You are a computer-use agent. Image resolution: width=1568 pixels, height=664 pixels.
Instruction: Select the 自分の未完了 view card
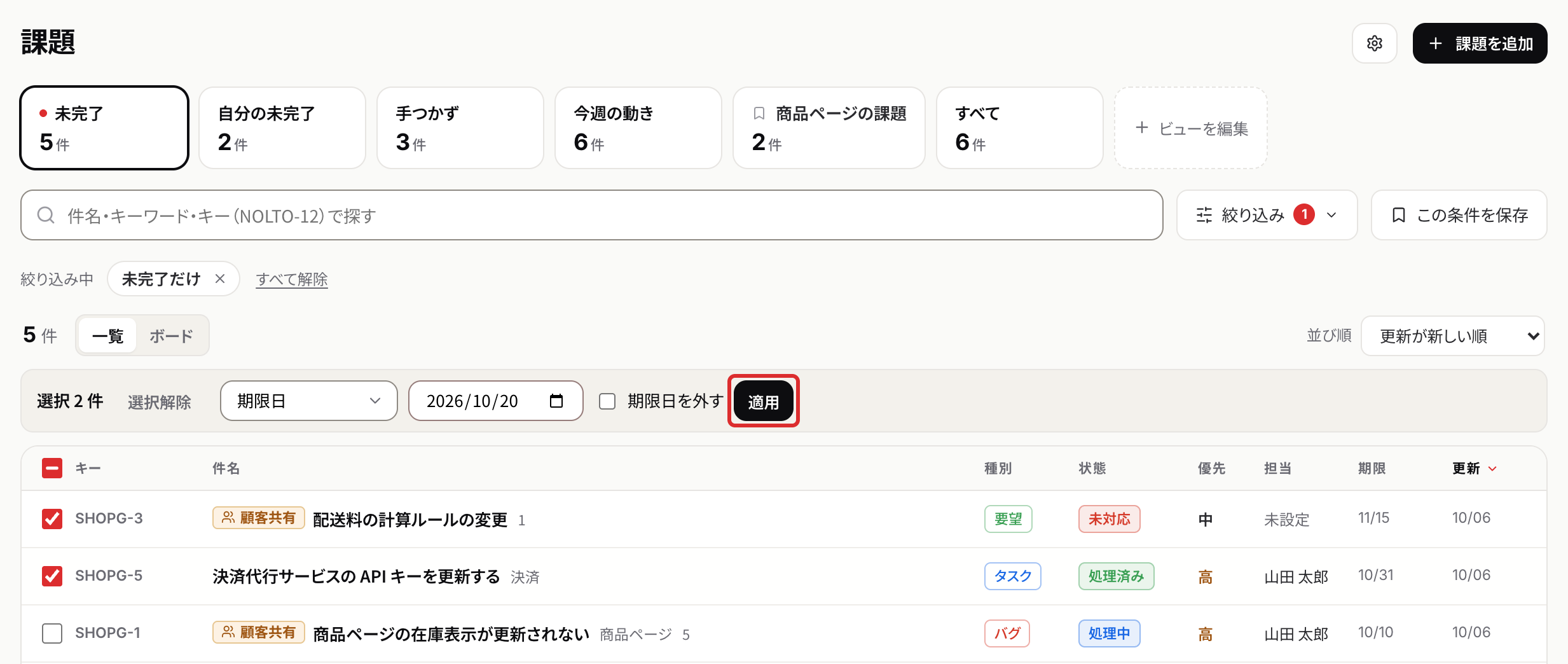click(282, 128)
